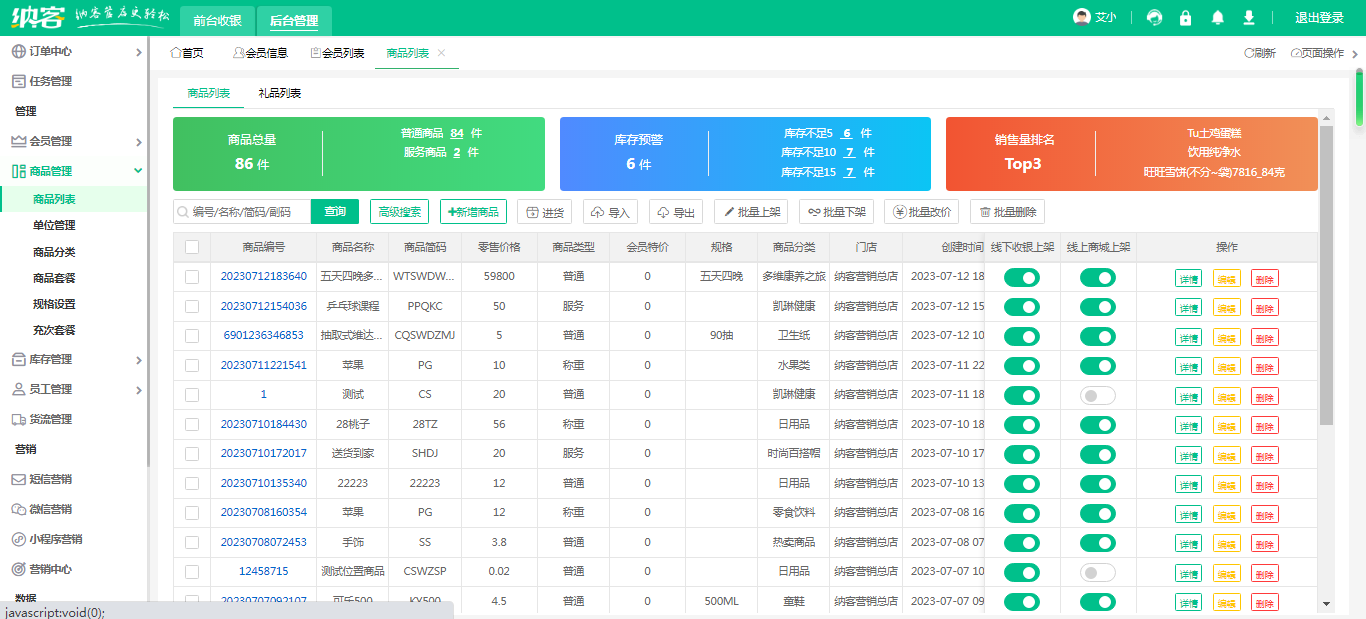Screen dimensions: 1366x619
Task: Open notifications via the bell icon
Action: pos(1217,18)
